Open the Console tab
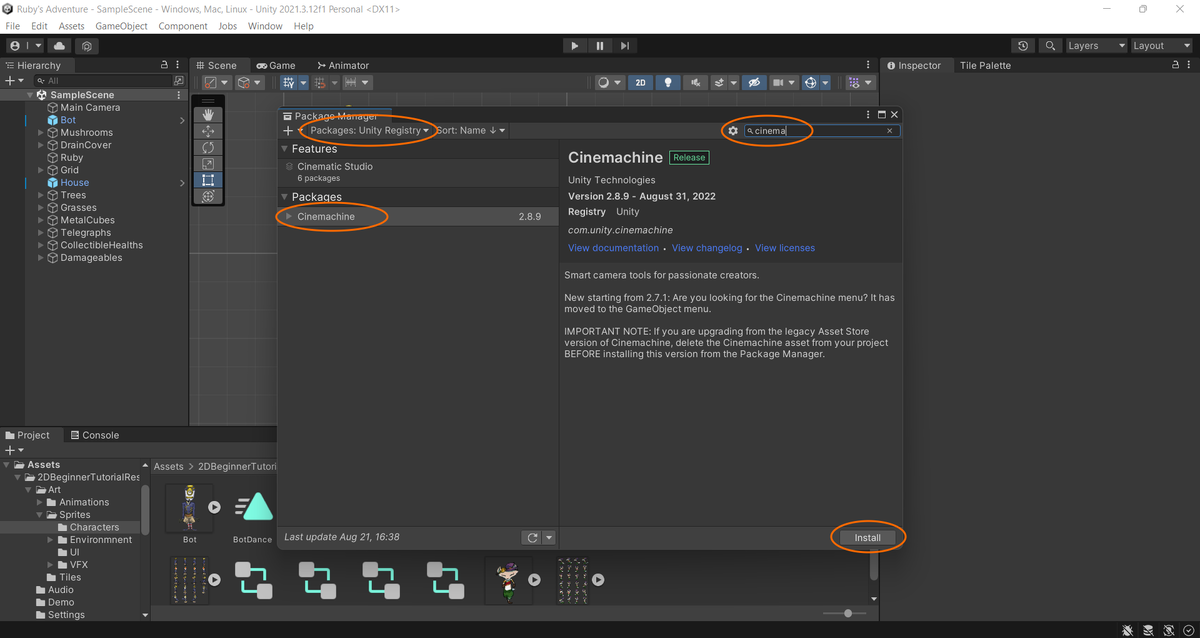This screenshot has height=638, width=1200. [x=93, y=435]
